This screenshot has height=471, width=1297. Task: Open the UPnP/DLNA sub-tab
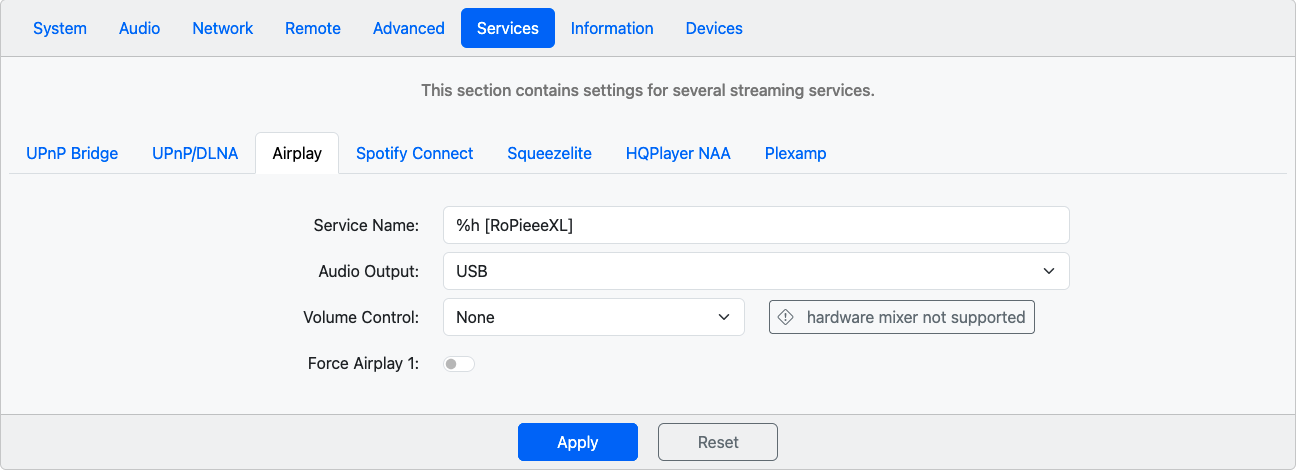(x=195, y=153)
